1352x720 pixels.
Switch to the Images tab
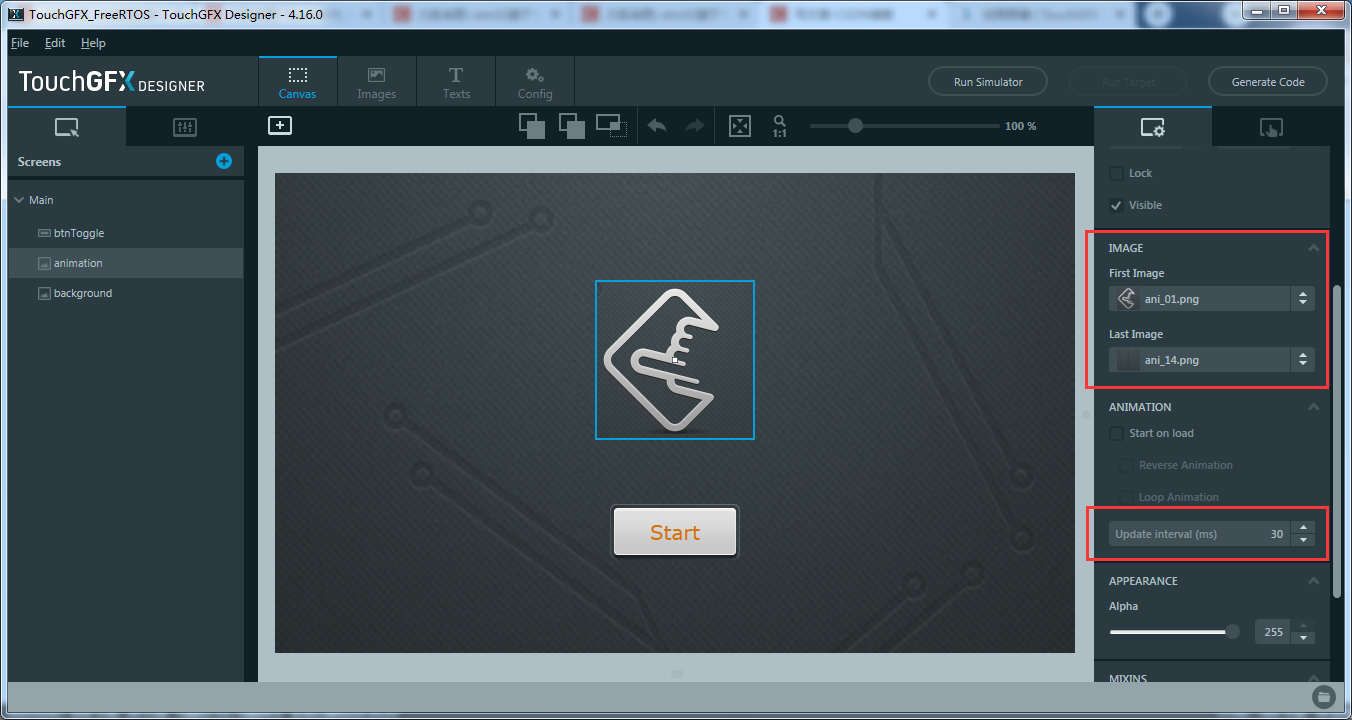click(377, 83)
